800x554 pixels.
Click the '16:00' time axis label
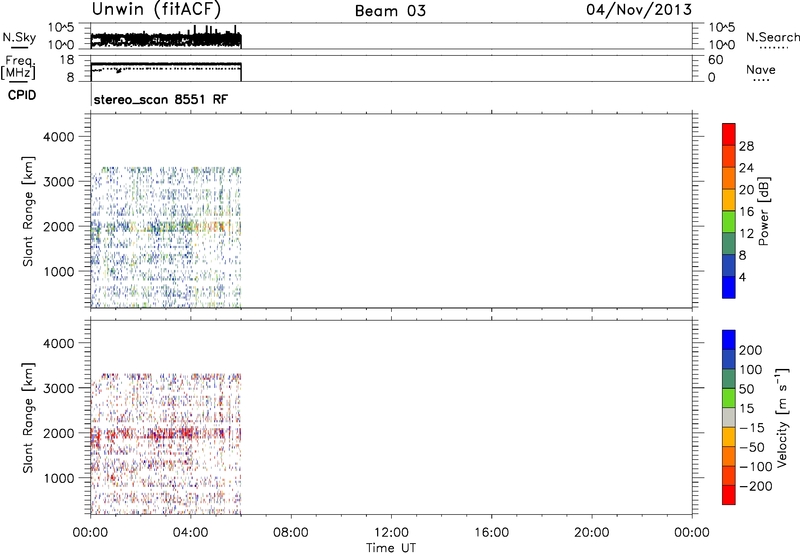[491, 533]
